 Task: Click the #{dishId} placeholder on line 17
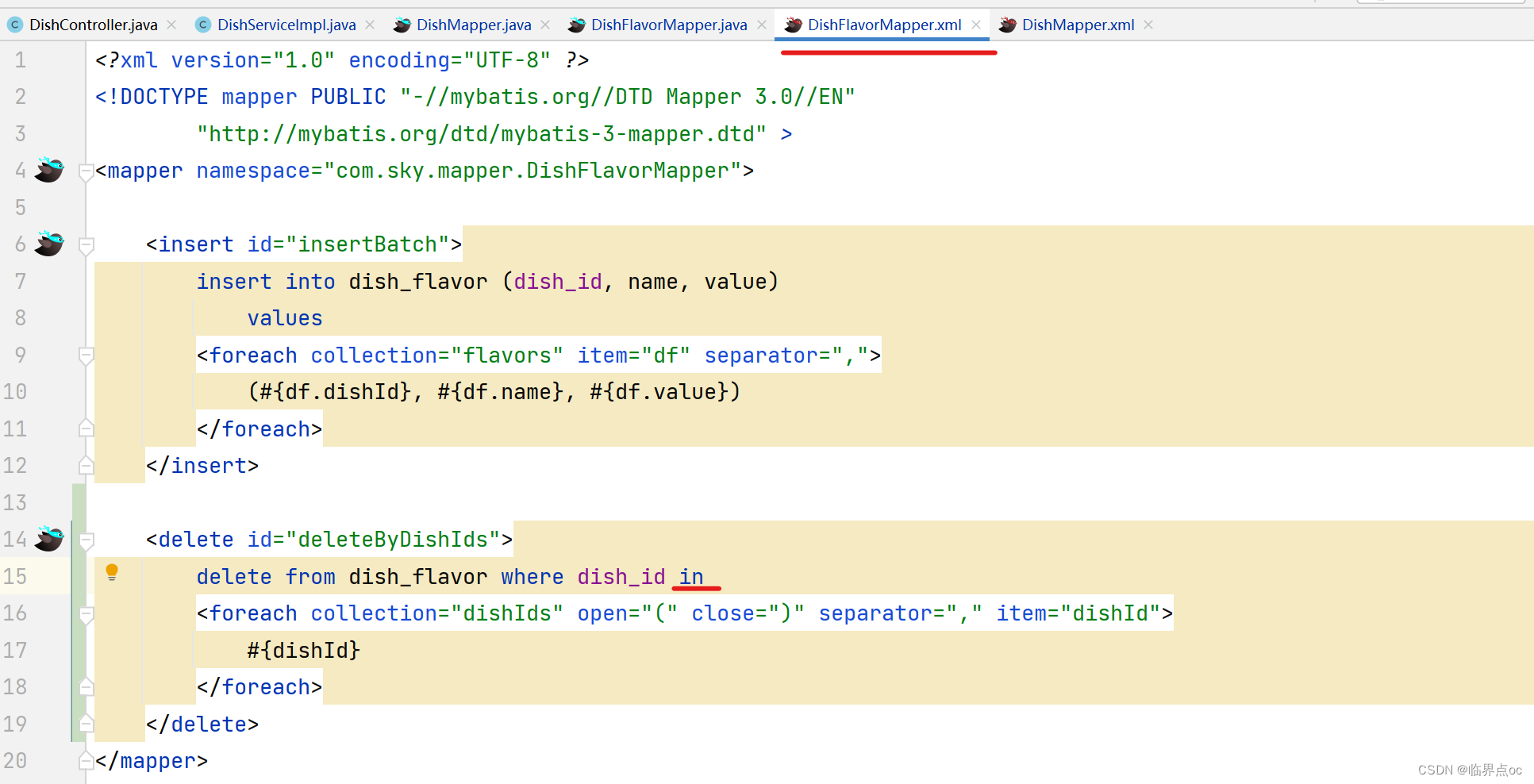pos(304,651)
